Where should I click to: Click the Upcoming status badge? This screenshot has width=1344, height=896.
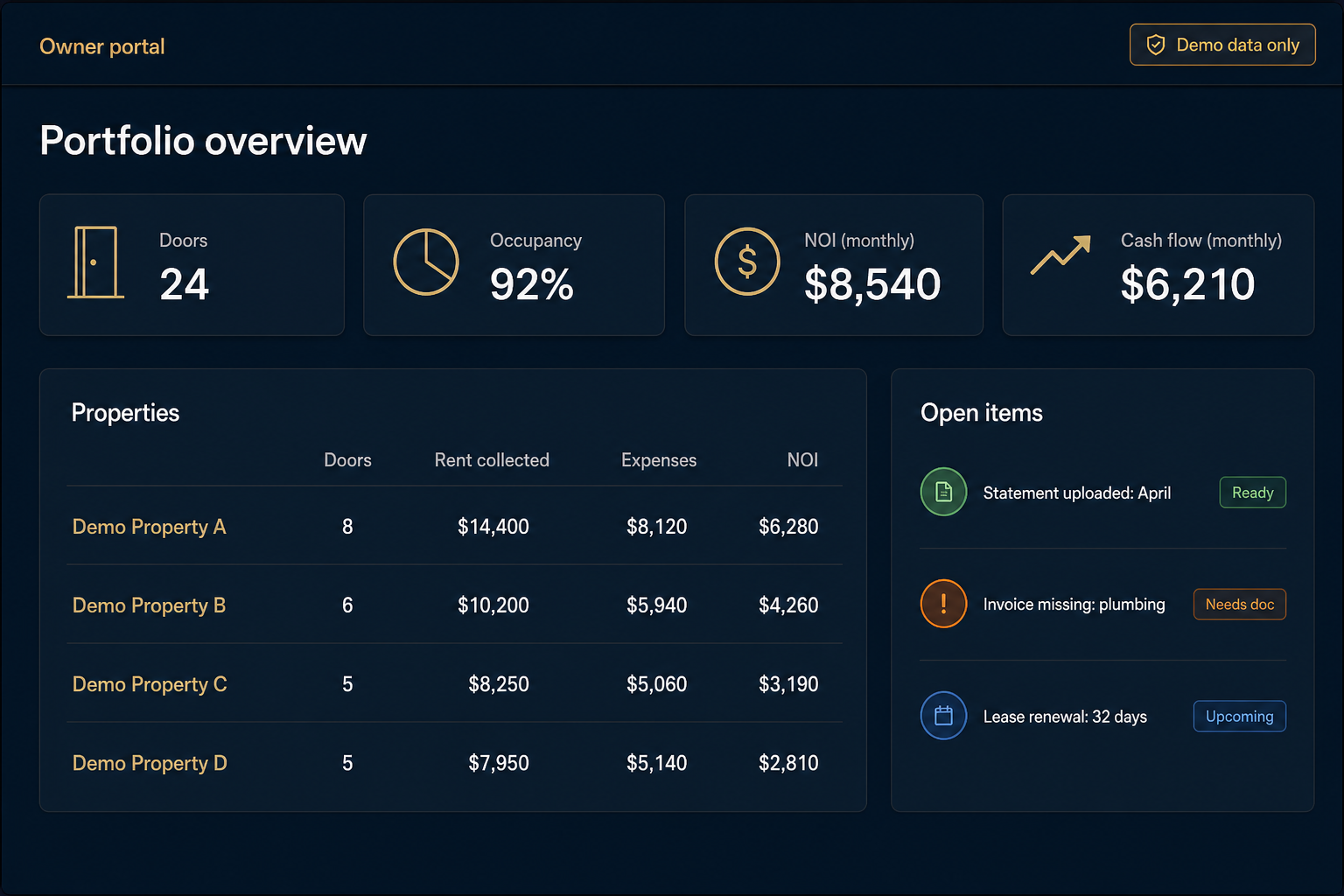coord(1240,717)
